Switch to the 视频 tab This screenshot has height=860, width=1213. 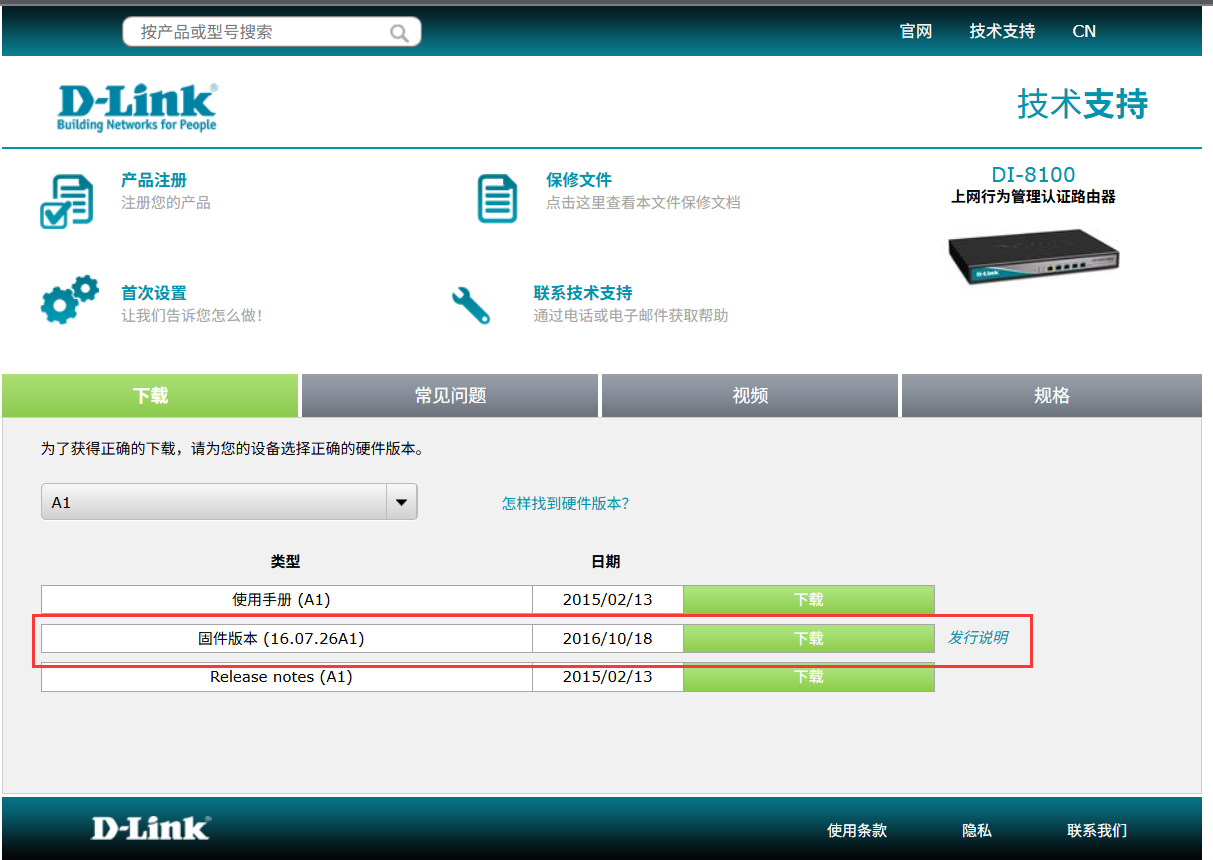coord(750,395)
